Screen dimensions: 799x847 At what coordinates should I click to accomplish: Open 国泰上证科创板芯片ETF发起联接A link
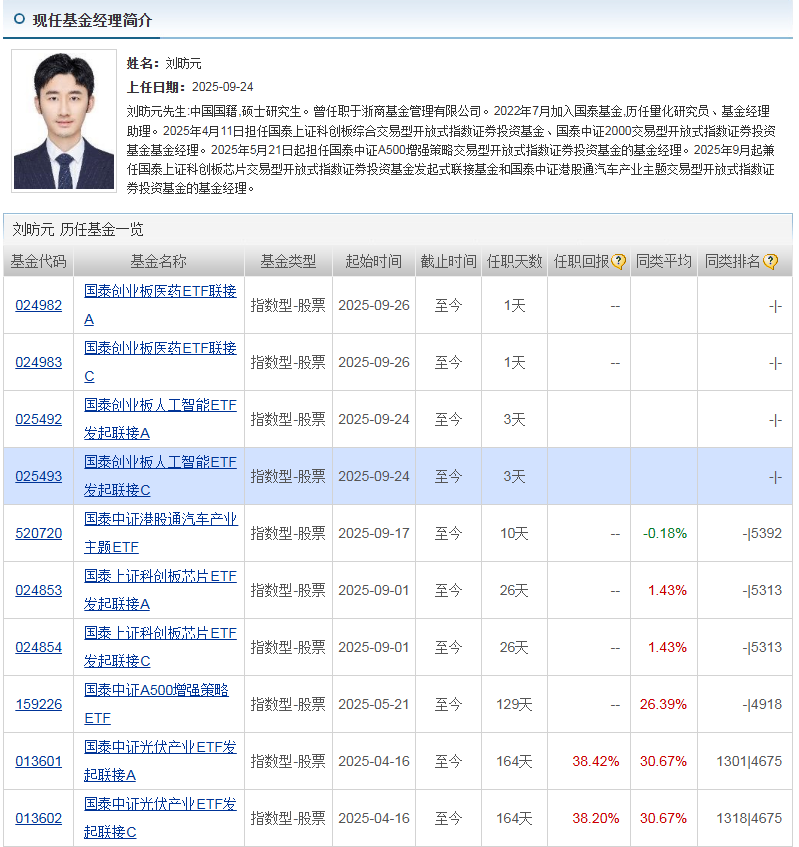click(160, 576)
